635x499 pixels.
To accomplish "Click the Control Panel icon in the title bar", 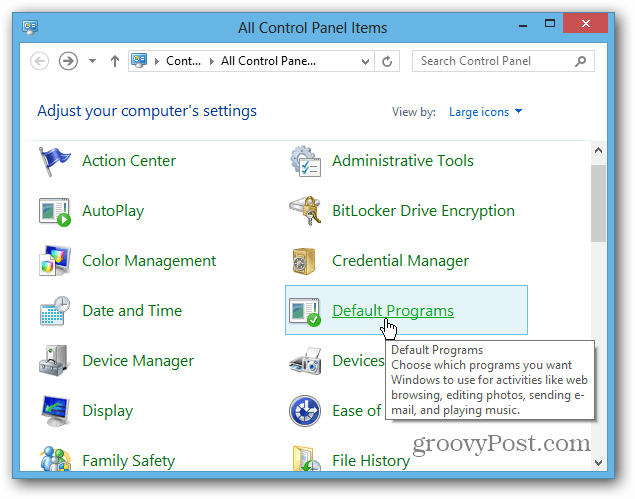I will coord(30,27).
